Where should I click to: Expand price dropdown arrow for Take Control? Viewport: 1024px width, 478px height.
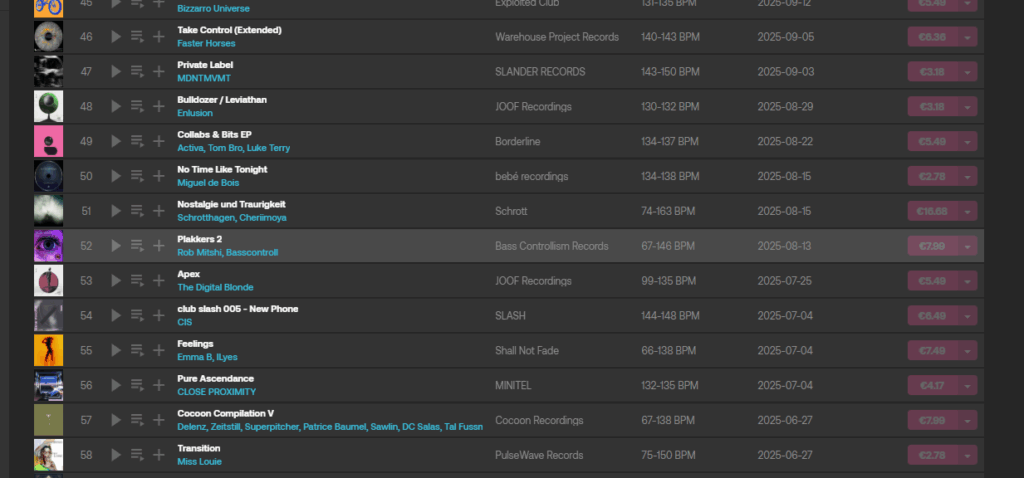click(x=968, y=37)
